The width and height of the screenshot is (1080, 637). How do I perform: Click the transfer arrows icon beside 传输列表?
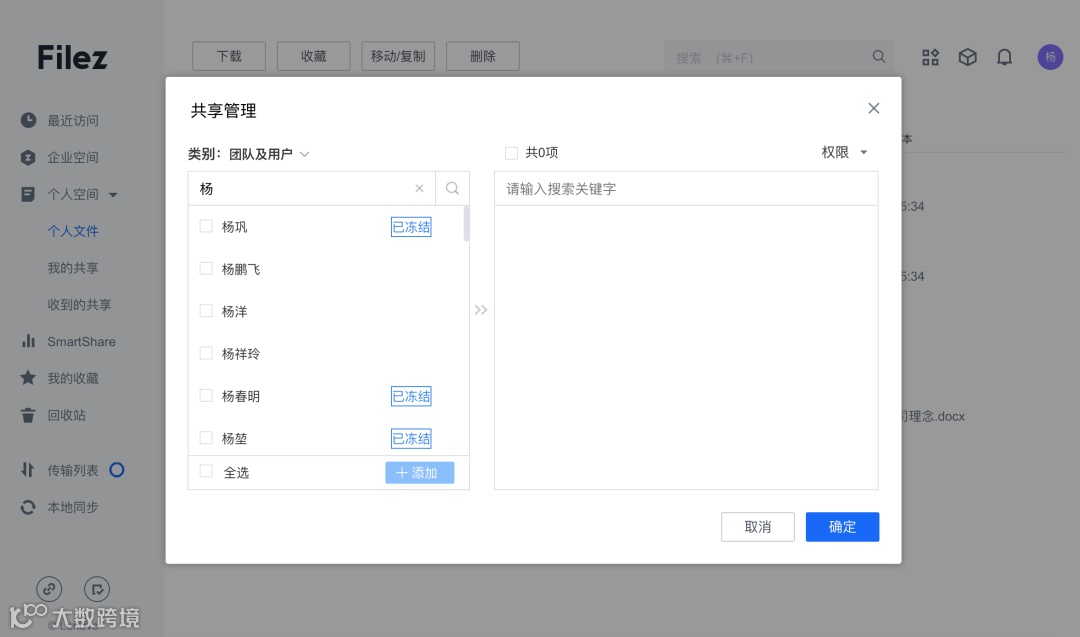tap(28, 470)
